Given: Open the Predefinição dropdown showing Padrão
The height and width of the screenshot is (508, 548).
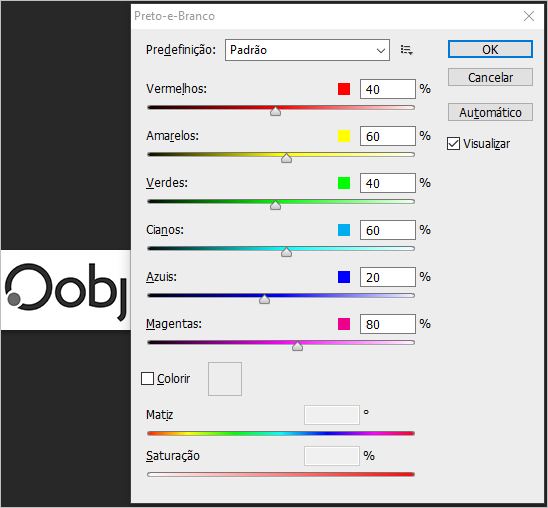Looking at the screenshot, I should coord(307,50).
